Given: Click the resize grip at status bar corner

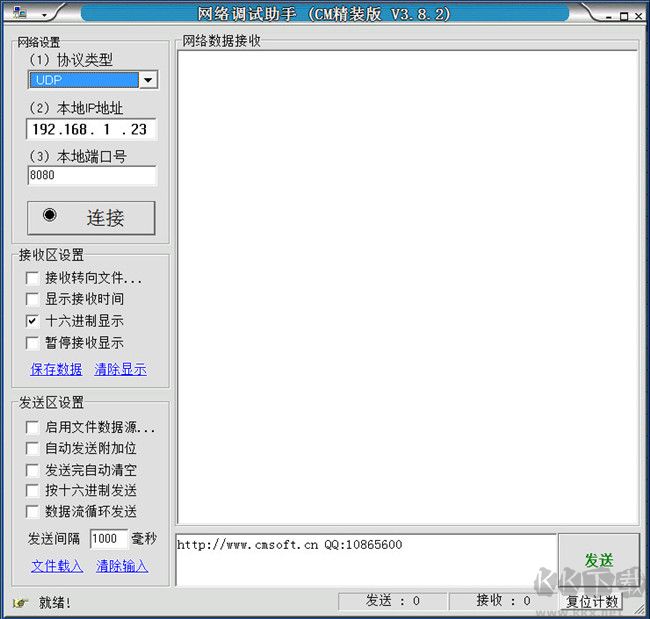Looking at the screenshot, I should click(x=641, y=609).
